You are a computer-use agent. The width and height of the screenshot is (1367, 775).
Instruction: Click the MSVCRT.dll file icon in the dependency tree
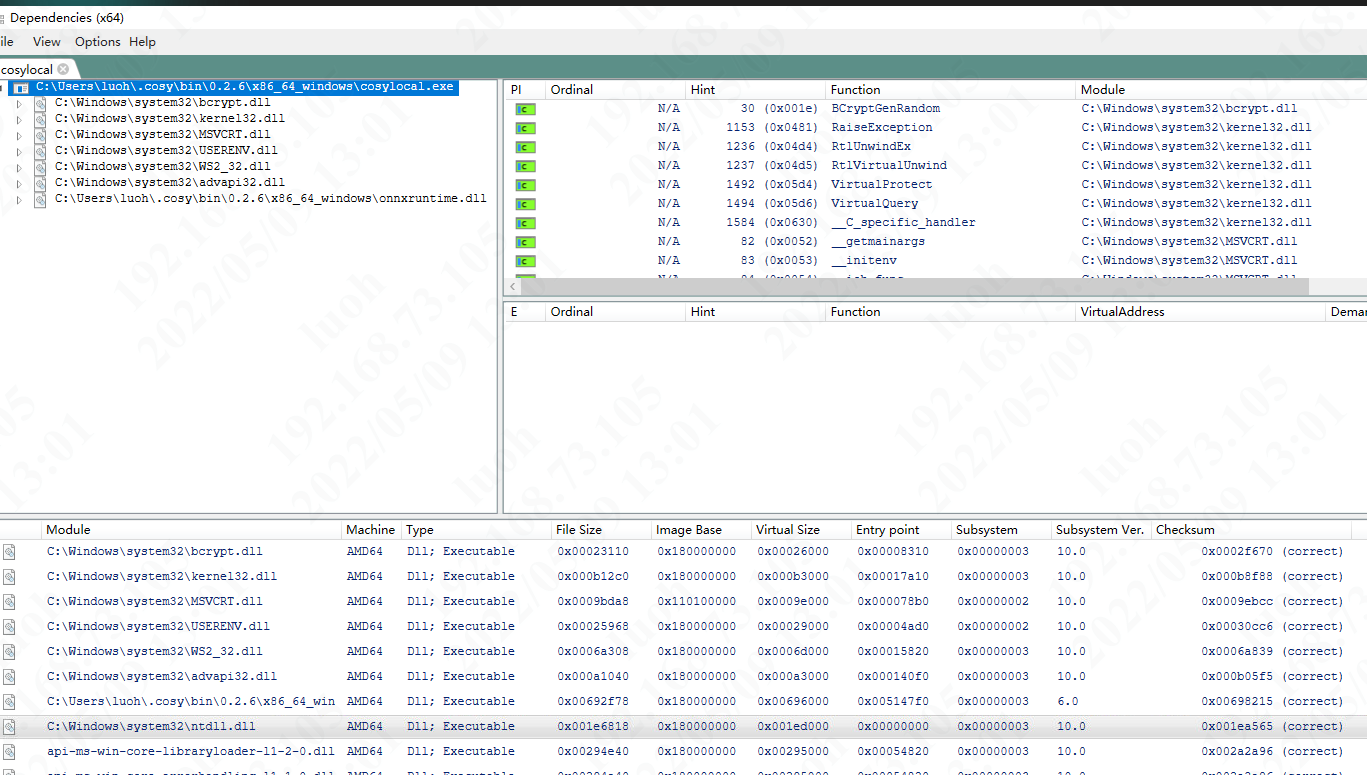tap(40, 135)
